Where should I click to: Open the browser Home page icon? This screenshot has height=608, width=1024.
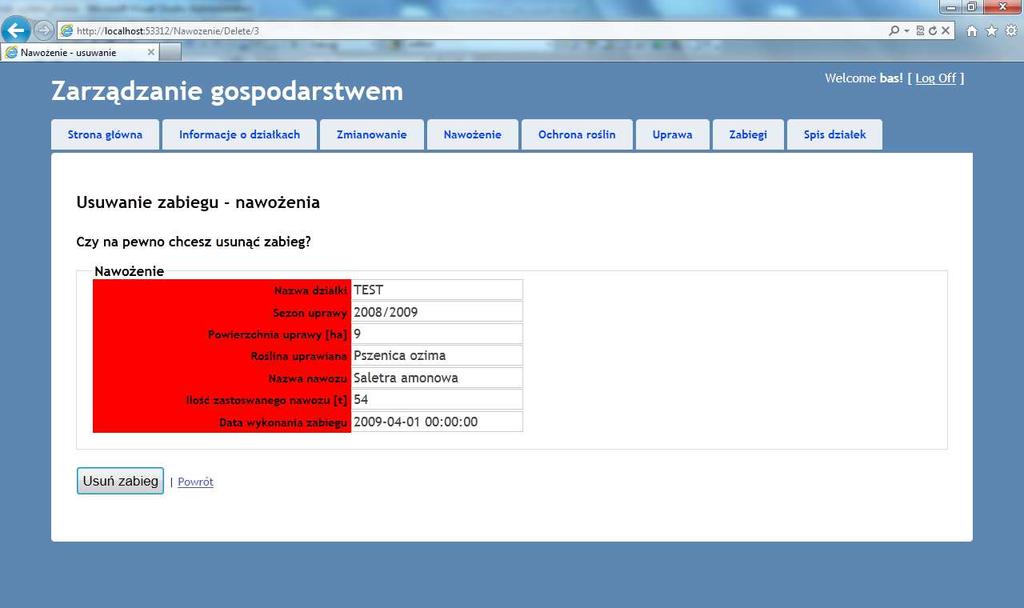point(972,31)
